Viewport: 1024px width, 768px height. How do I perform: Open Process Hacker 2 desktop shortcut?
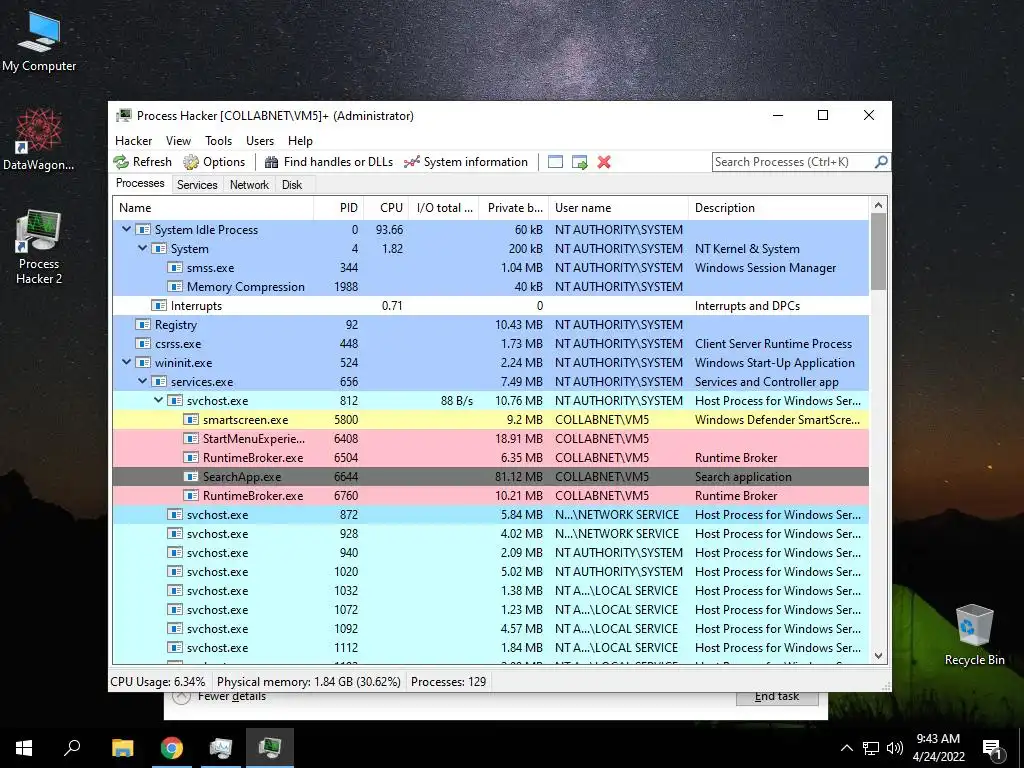pyautogui.click(x=39, y=248)
